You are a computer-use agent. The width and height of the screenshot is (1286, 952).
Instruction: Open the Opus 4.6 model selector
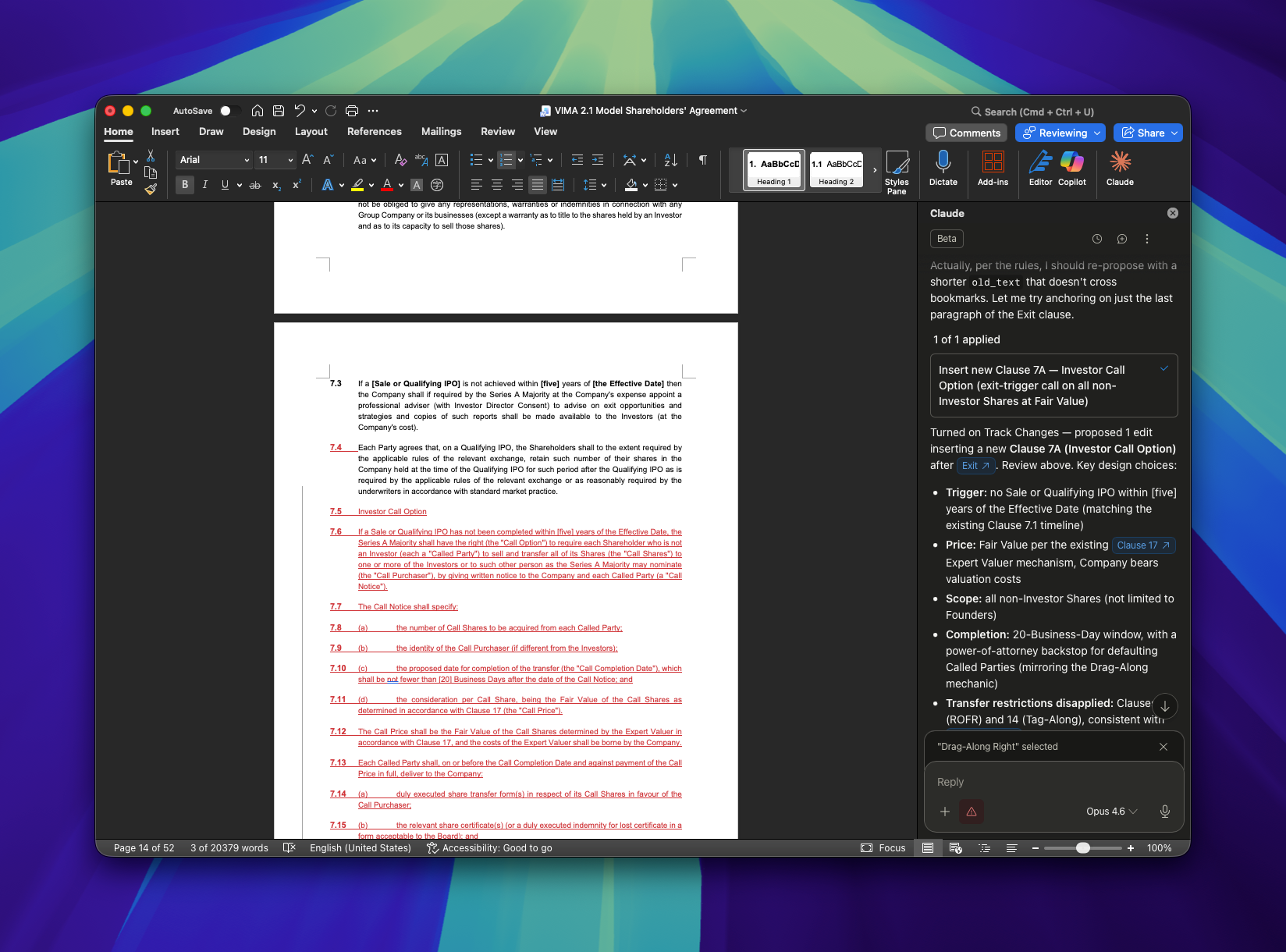pyautogui.click(x=1111, y=812)
